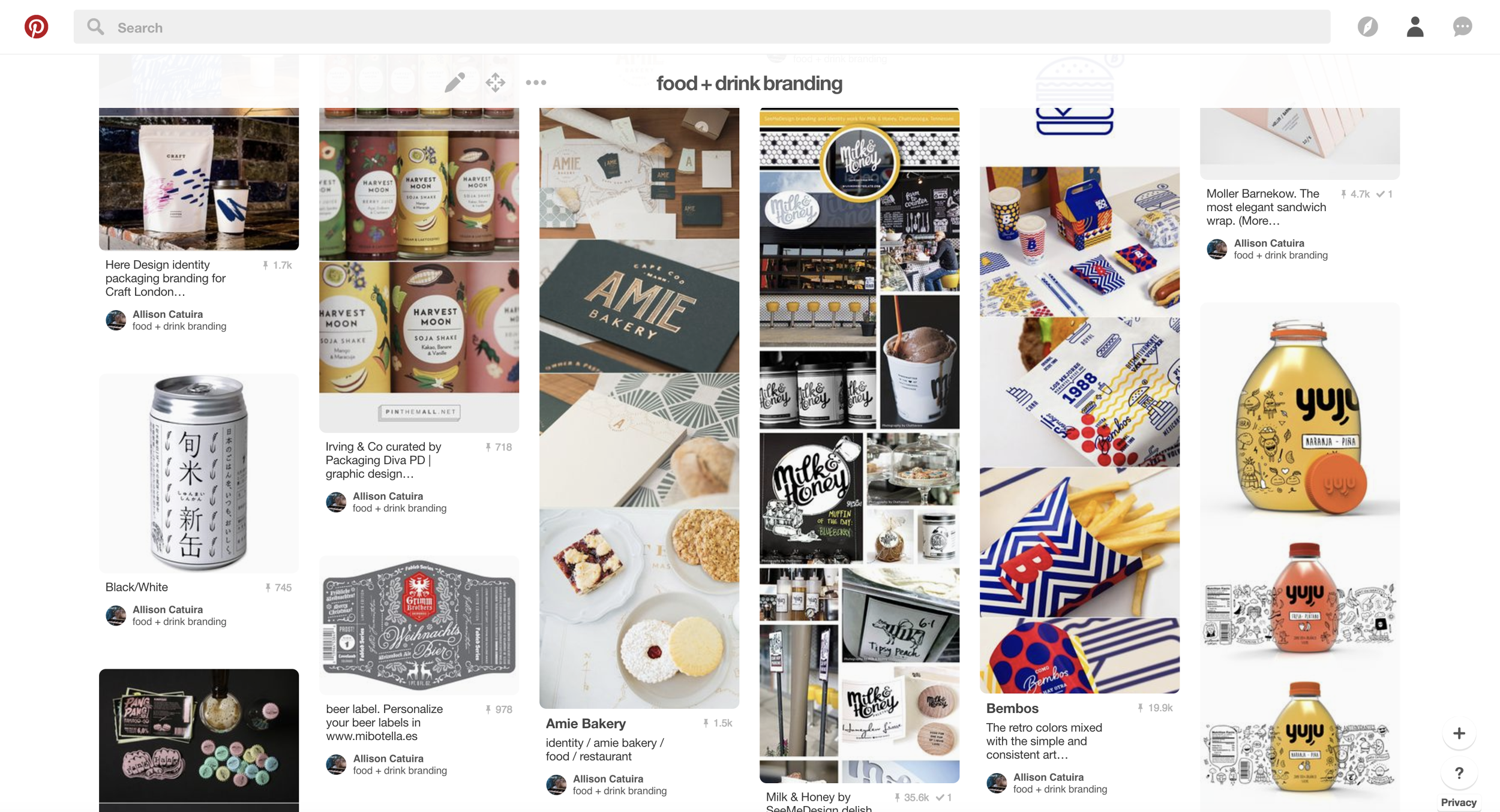Screen dimensions: 1500x812
Task: Open the question mark help button
Action: click(x=1459, y=774)
